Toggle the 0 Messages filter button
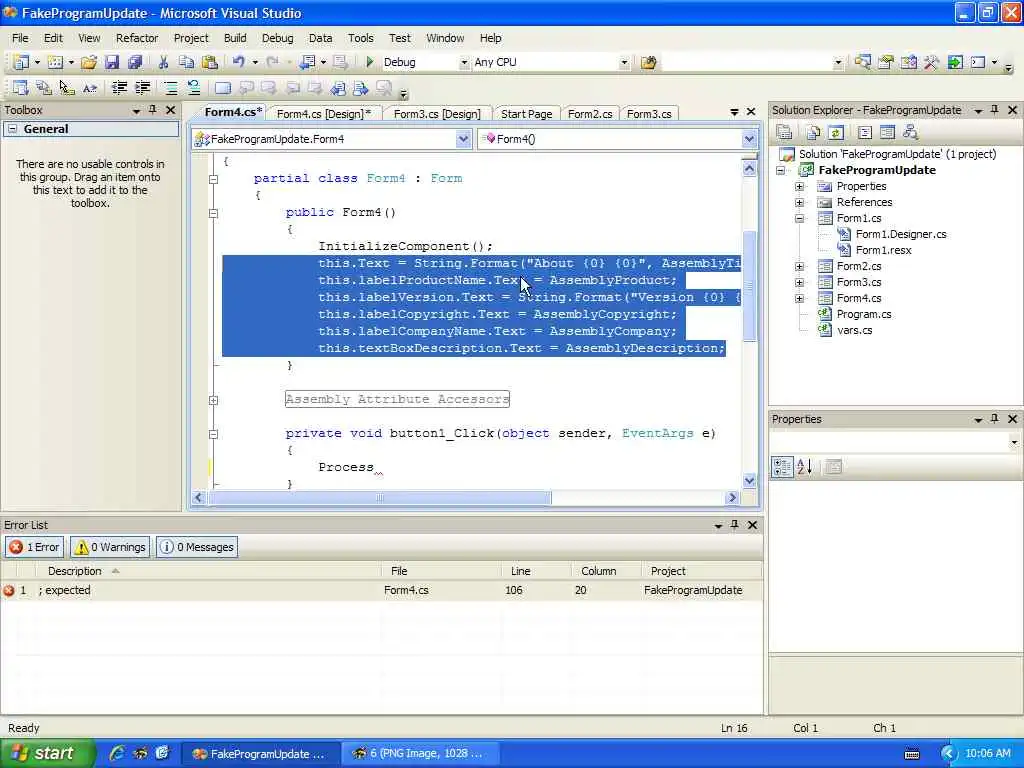Viewport: 1024px width, 768px height. pyautogui.click(x=197, y=547)
